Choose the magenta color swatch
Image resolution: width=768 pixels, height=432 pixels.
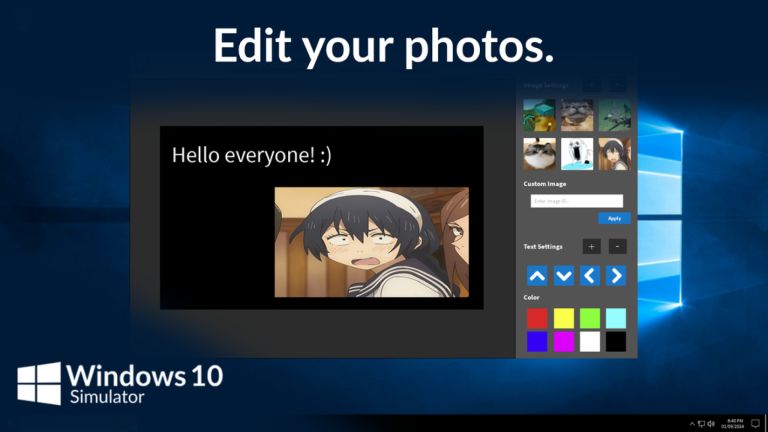tap(563, 342)
